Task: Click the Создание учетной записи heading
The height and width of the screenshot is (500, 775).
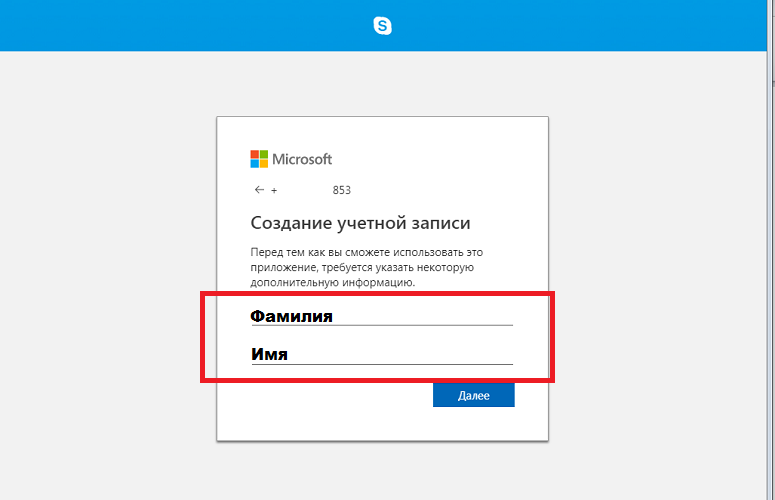Action: pyautogui.click(x=360, y=223)
